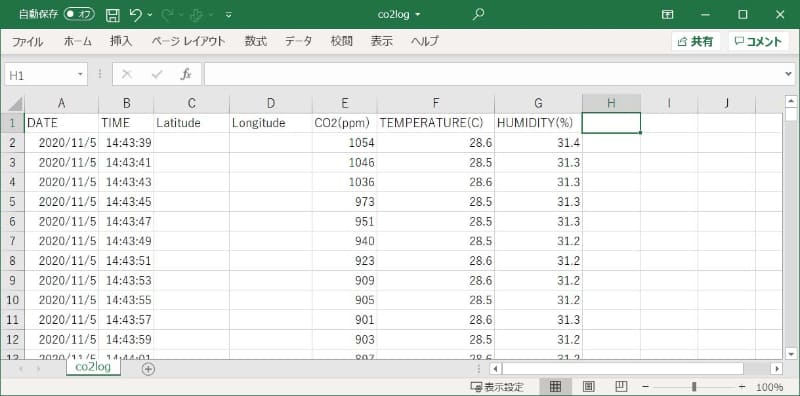
Task: Click the Undo arrow icon
Action: point(136,15)
